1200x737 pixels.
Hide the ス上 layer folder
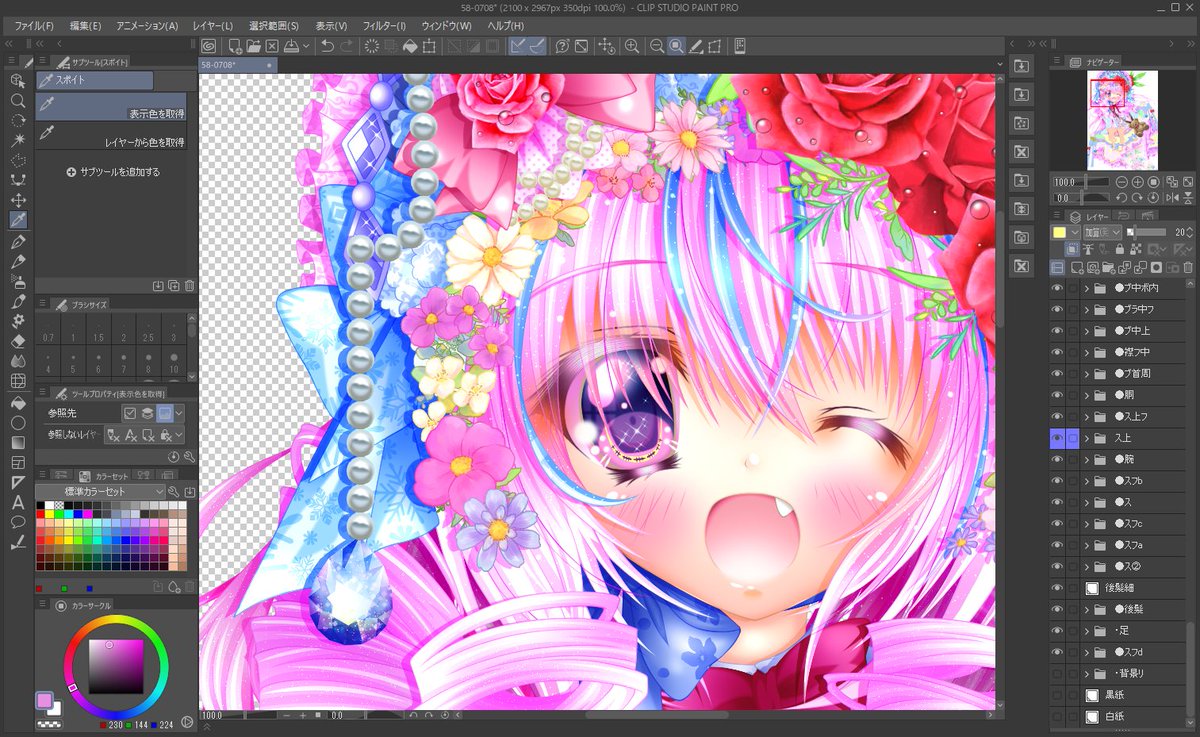(x=1057, y=438)
